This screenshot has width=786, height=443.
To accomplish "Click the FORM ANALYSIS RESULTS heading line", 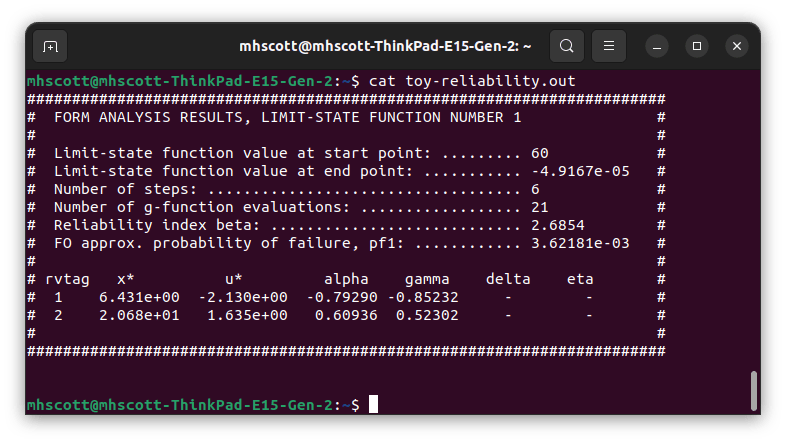I will pos(288,117).
